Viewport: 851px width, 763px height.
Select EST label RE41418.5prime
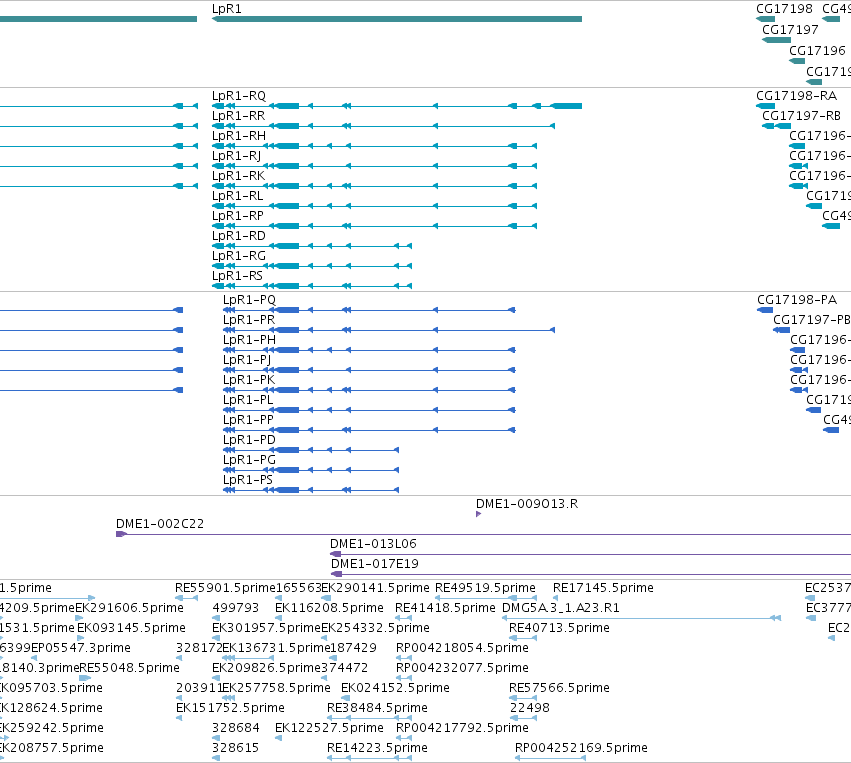click(445, 608)
